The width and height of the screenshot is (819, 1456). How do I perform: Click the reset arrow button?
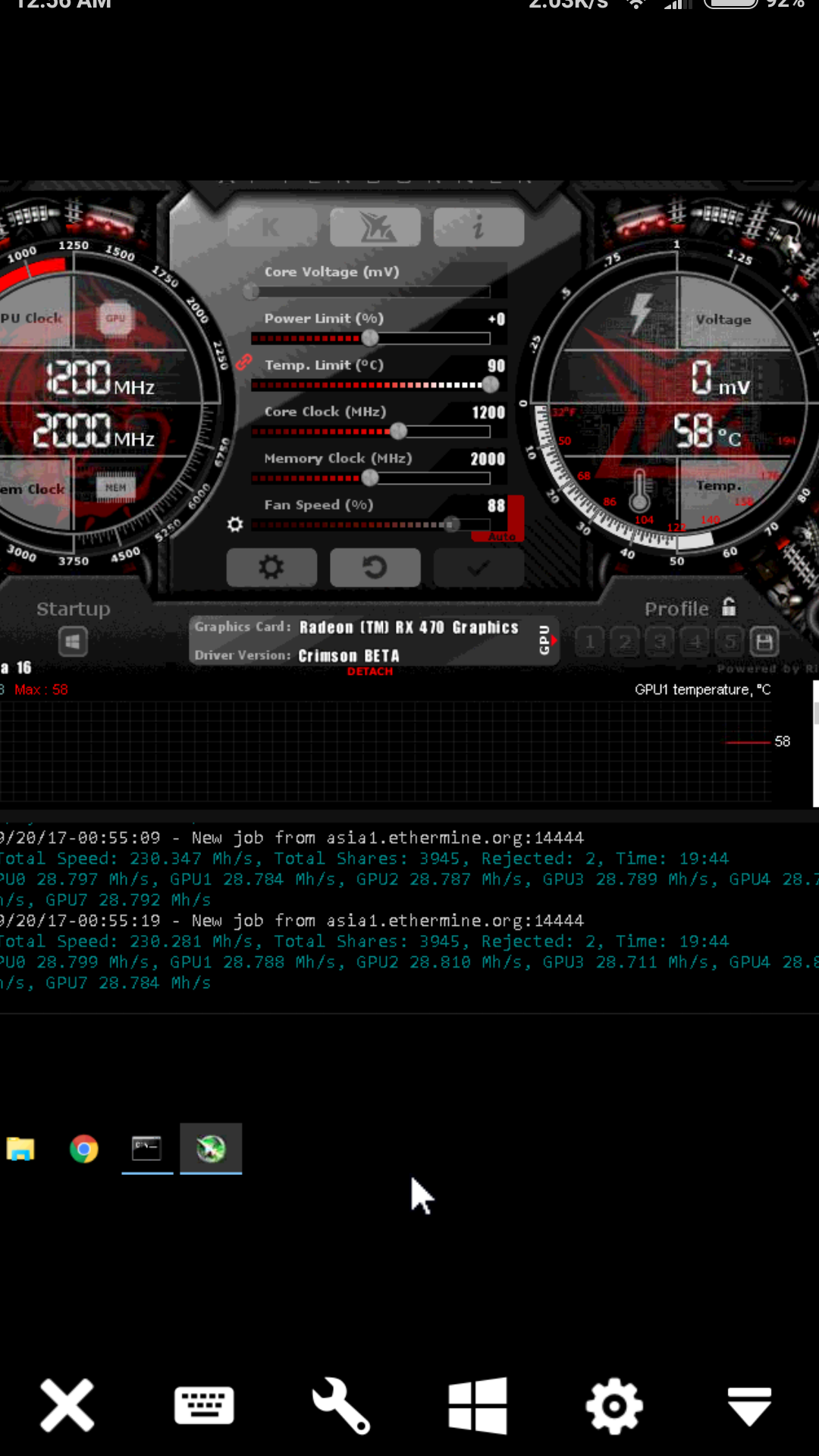[375, 567]
